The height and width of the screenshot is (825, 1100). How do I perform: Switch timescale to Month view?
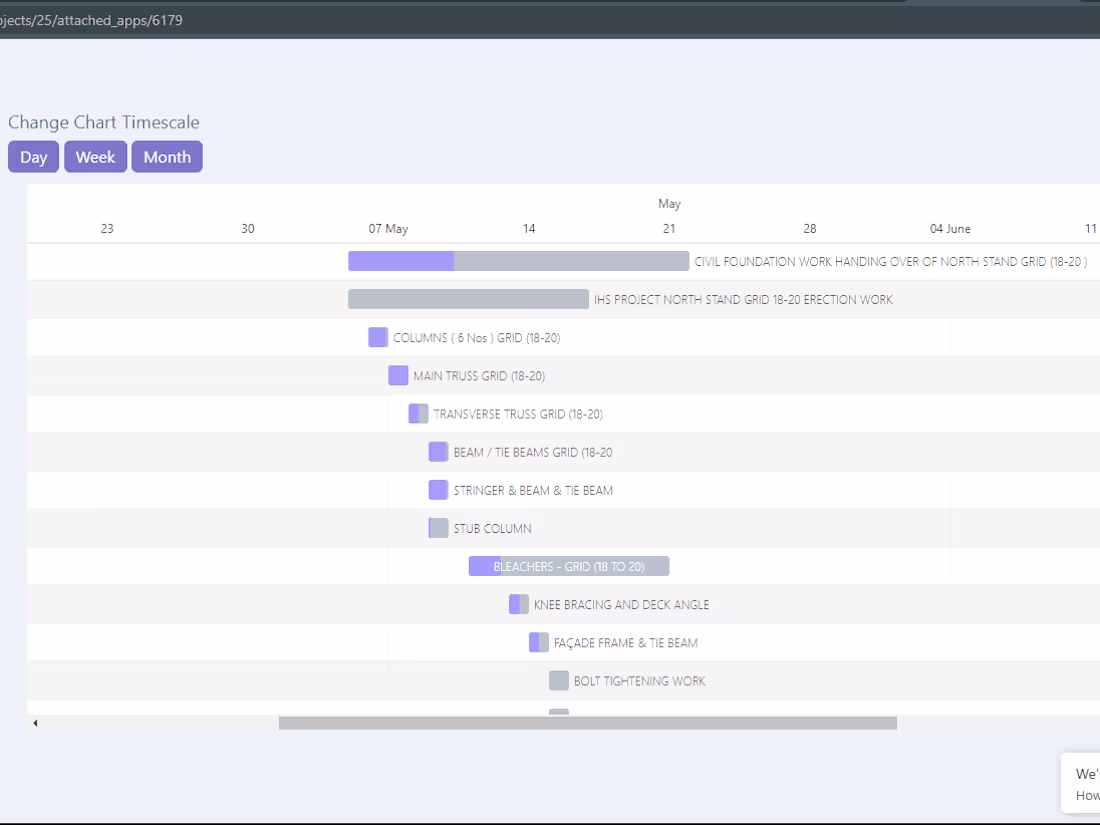click(x=166, y=157)
